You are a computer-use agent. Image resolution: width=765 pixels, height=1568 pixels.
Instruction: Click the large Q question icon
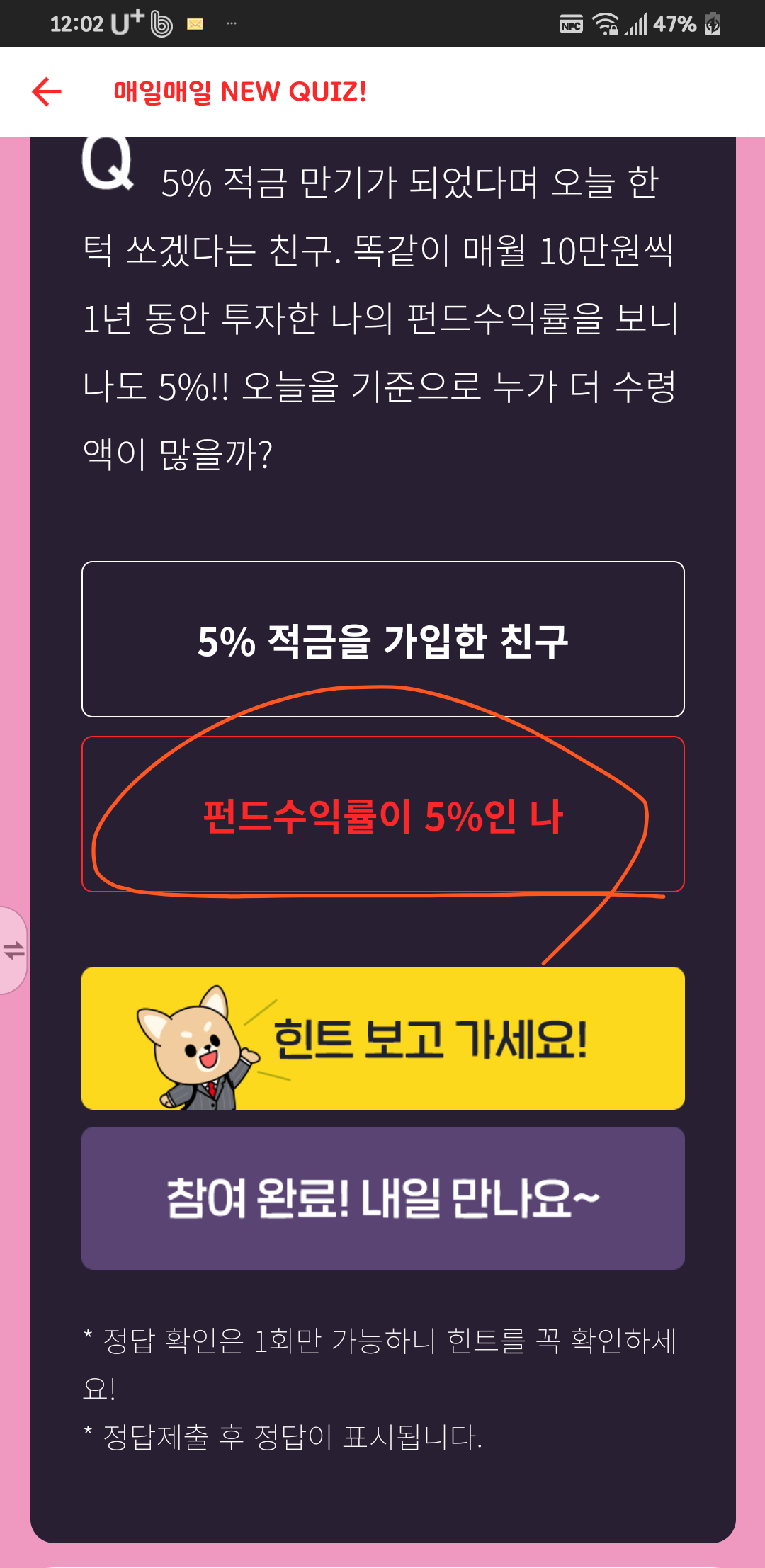coord(108,163)
